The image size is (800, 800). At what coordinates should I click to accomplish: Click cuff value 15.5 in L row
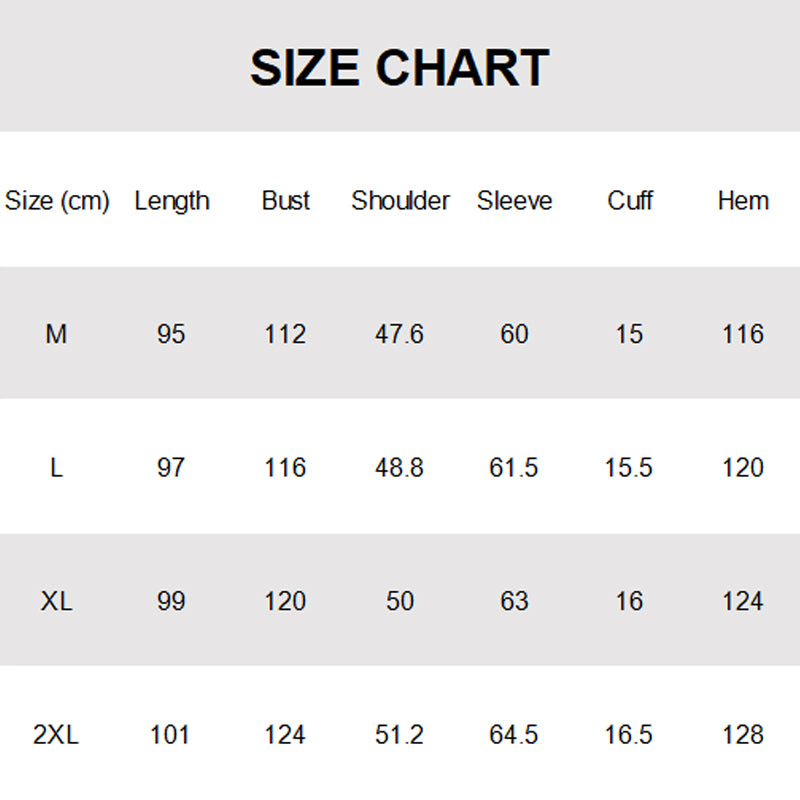(629, 468)
